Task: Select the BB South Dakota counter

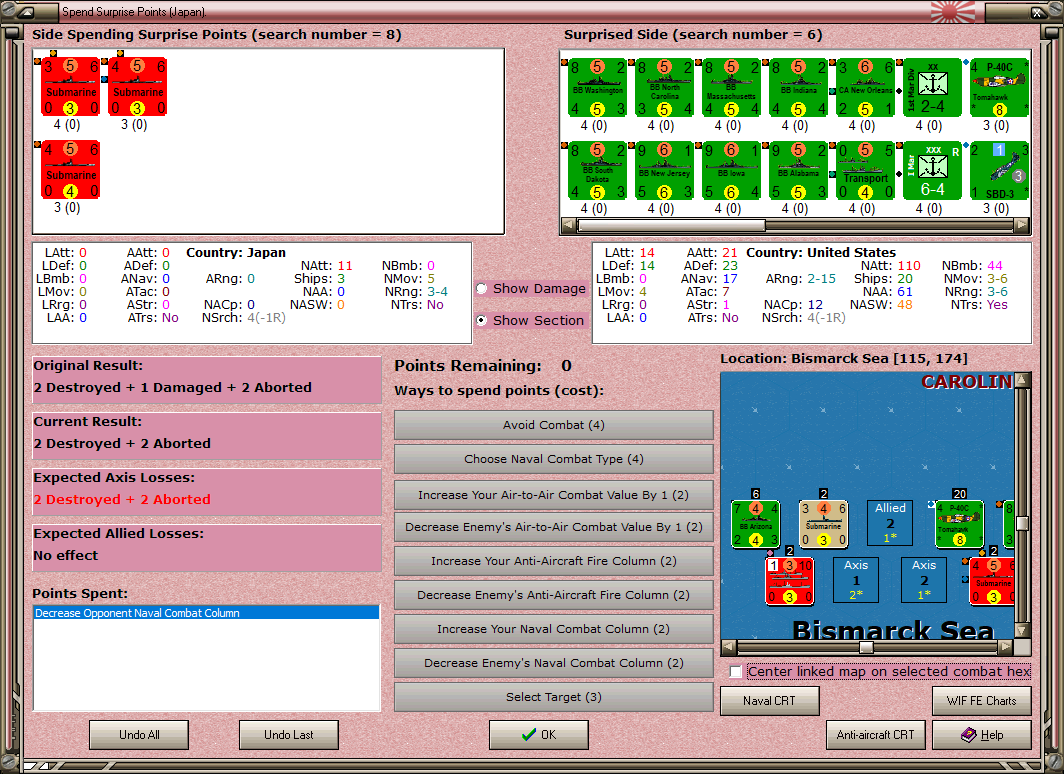Action: (597, 171)
